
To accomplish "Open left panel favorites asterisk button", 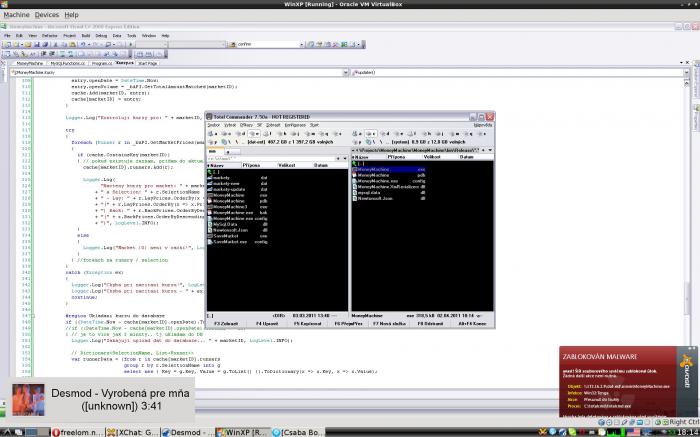I will 338,158.
